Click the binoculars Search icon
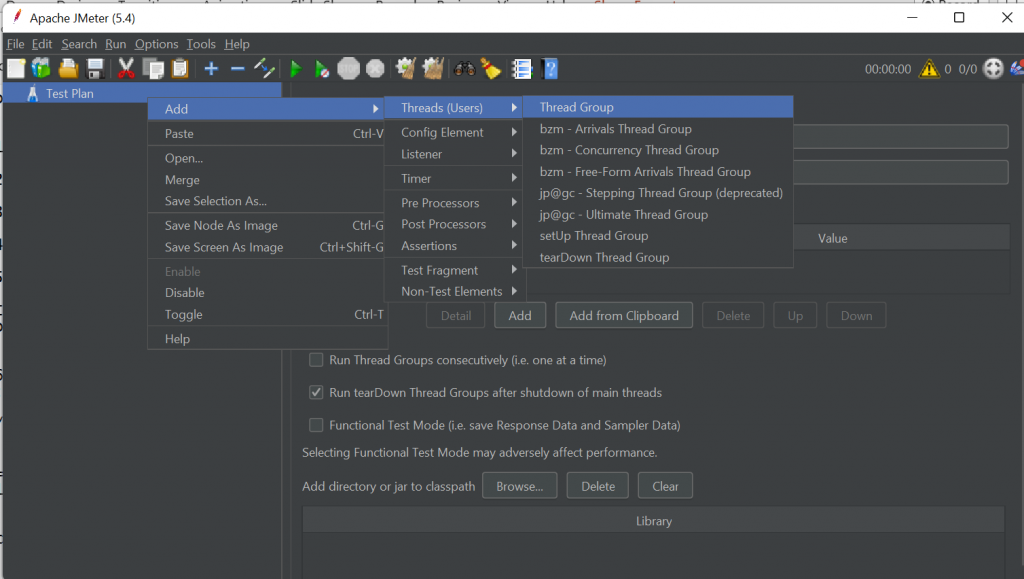This screenshot has height=579, width=1024. 464,69
